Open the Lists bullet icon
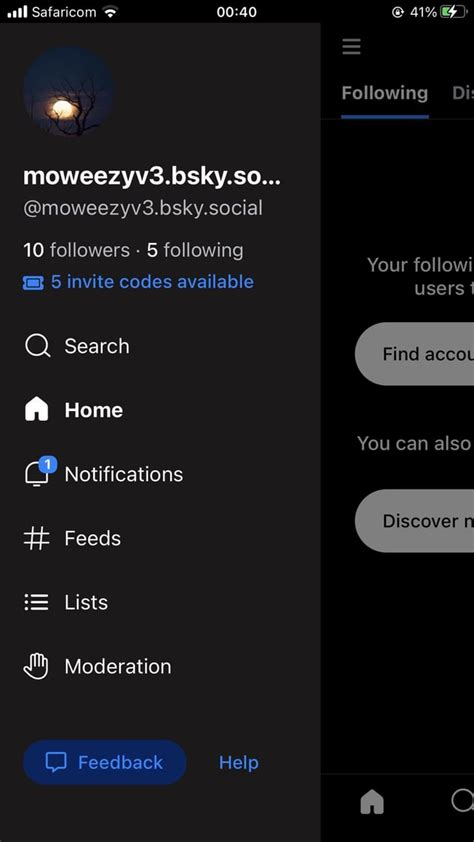 click(37, 602)
